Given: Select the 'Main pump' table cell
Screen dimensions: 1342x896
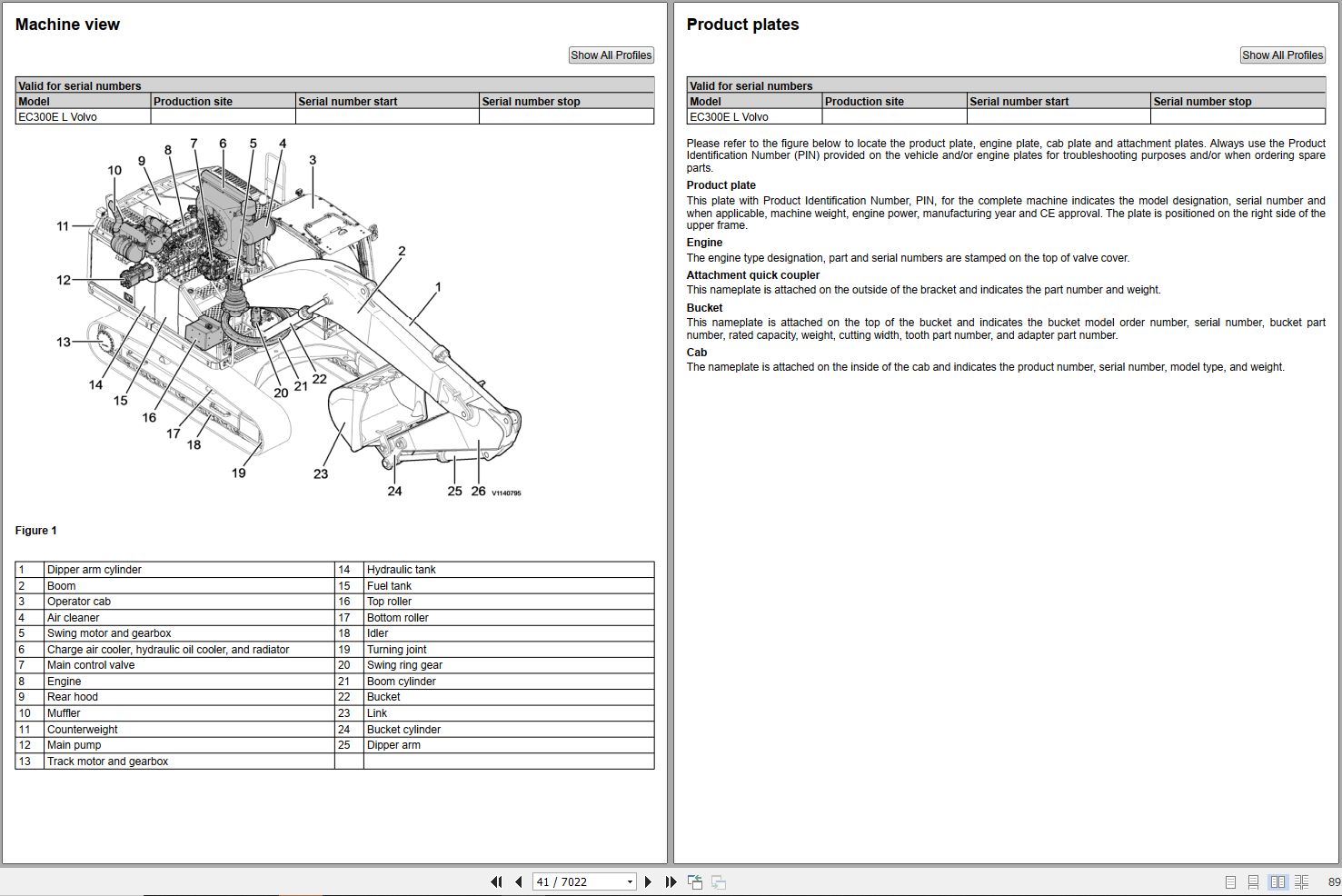Looking at the screenshot, I should point(189,745).
